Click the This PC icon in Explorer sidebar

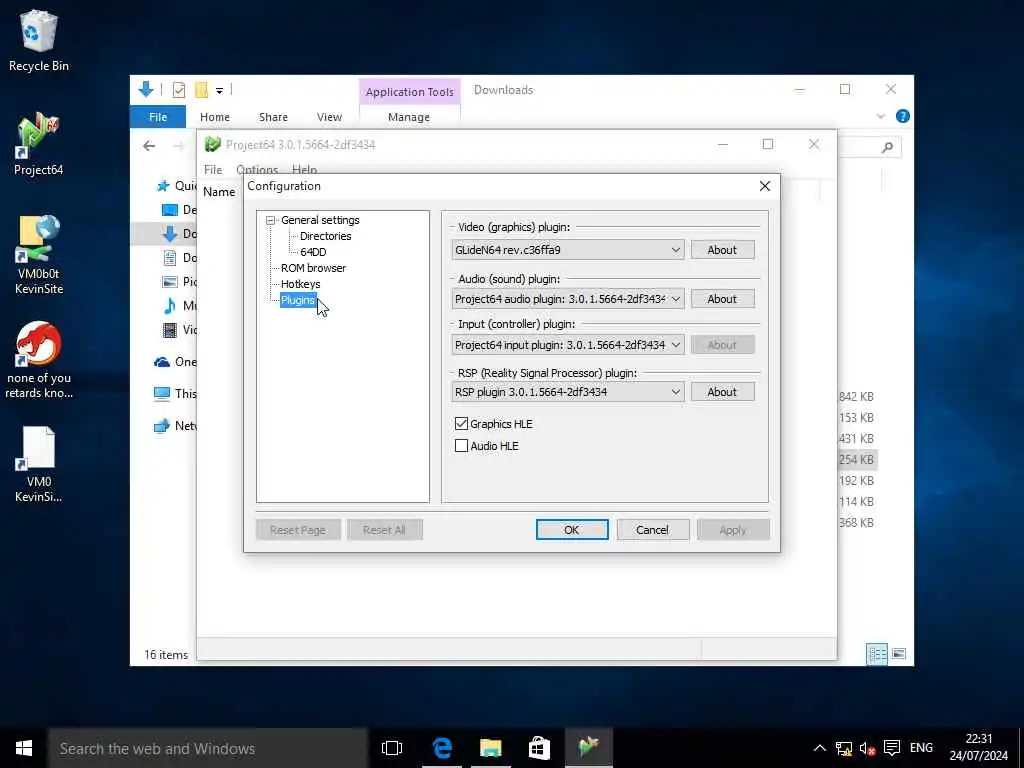tap(162, 393)
